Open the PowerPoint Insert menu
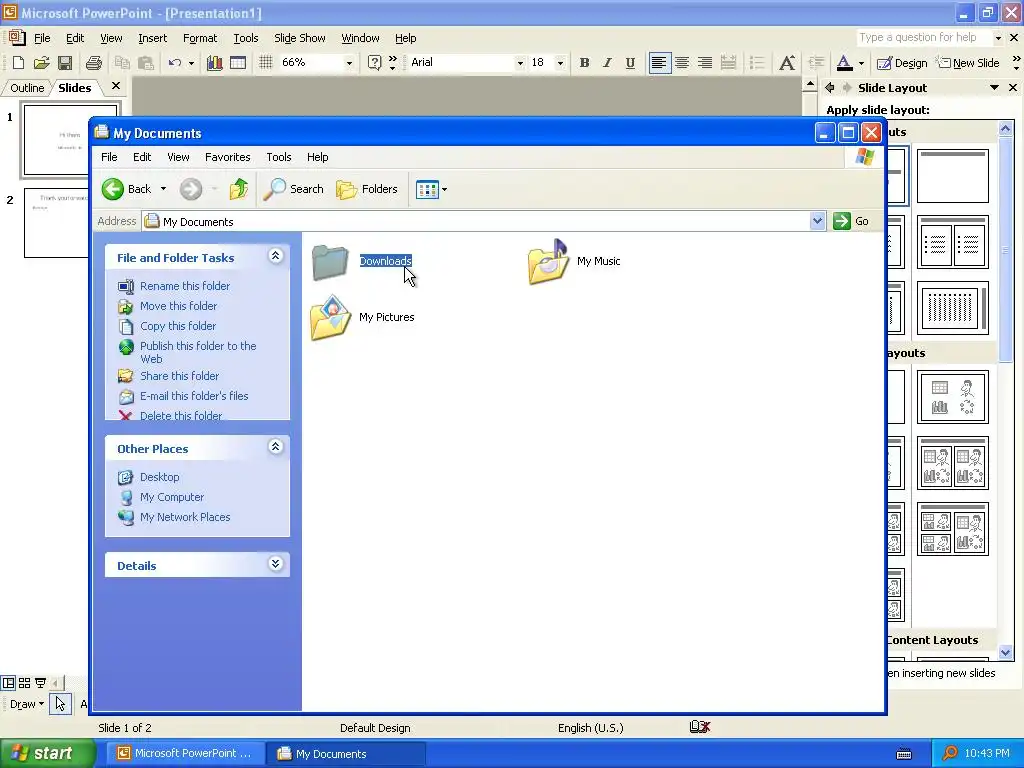Viewport: 1024px width, 768px height. (x=152, y=38)
